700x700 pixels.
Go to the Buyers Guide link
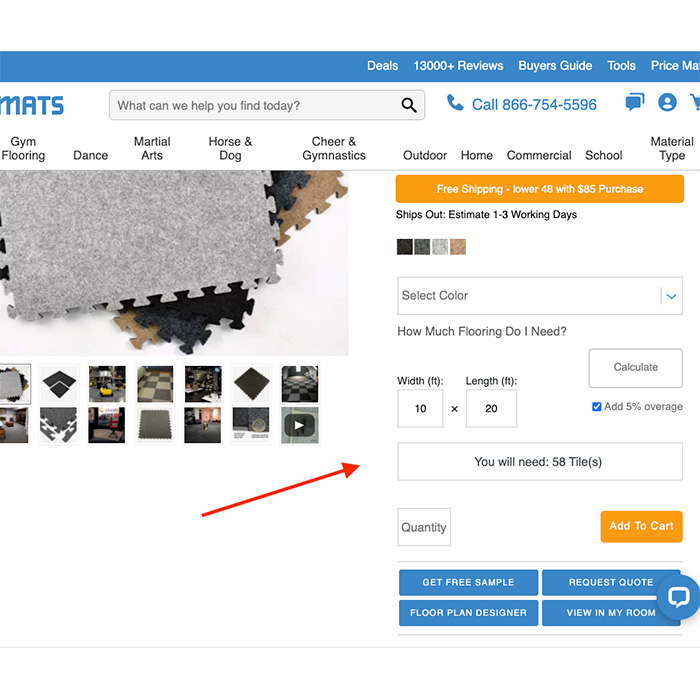(x=555, y=66)
